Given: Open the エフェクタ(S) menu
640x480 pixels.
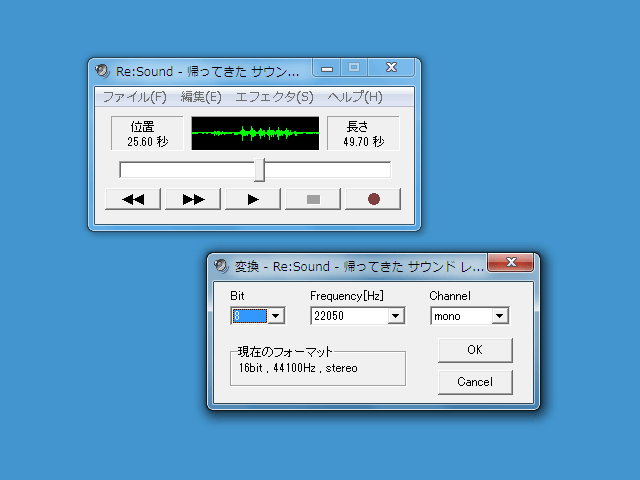Looking at the screenshot, I should click(x=274, y=97).
